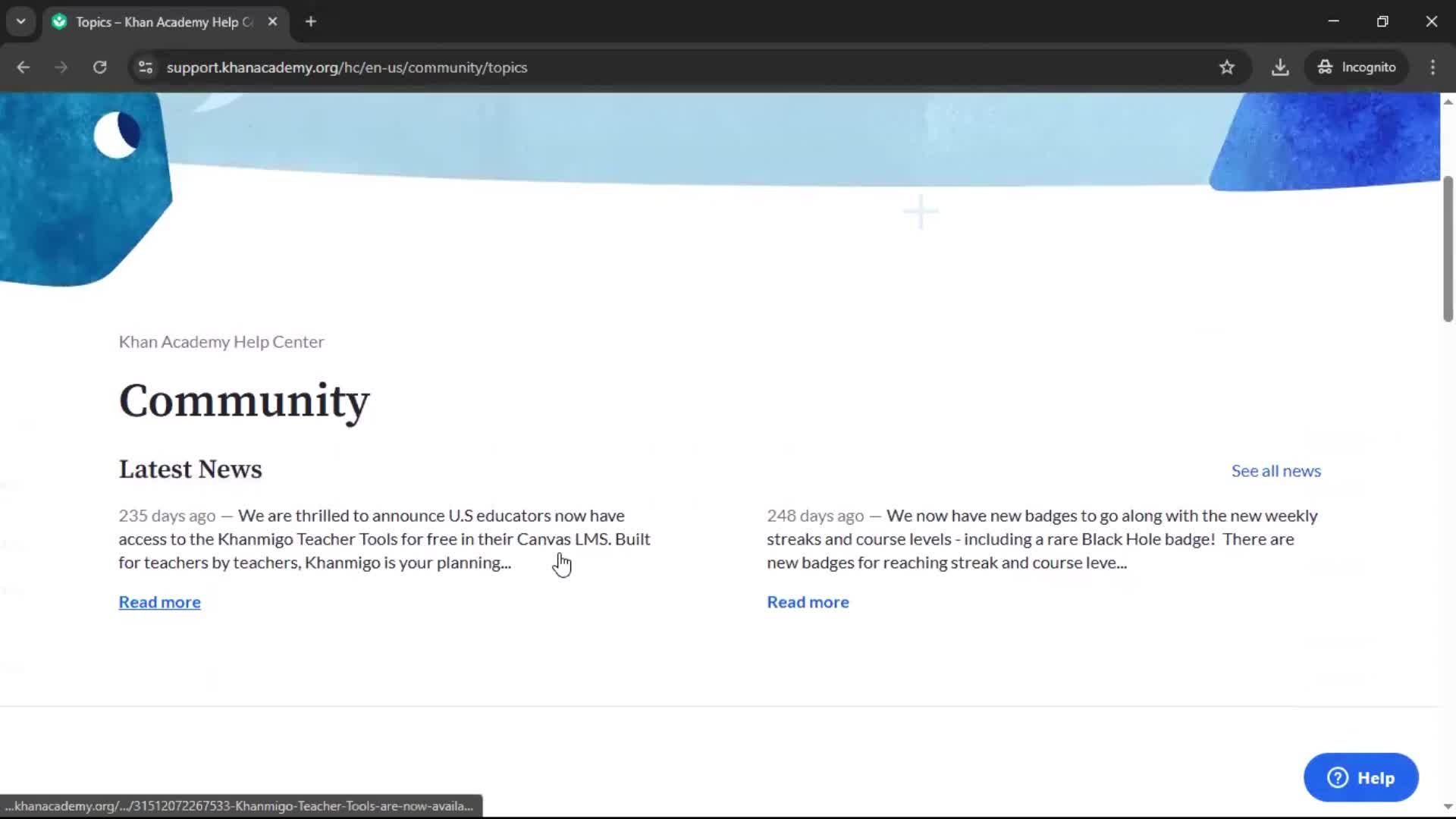Close the Khan Academy Help Center tab

[272, 21]
